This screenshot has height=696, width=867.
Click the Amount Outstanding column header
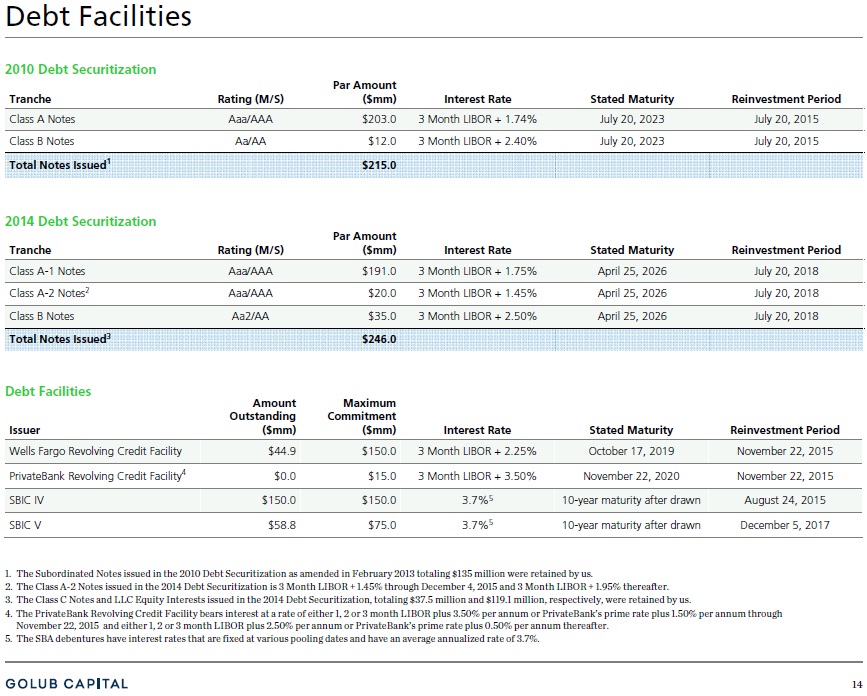[x=263, y=416]
